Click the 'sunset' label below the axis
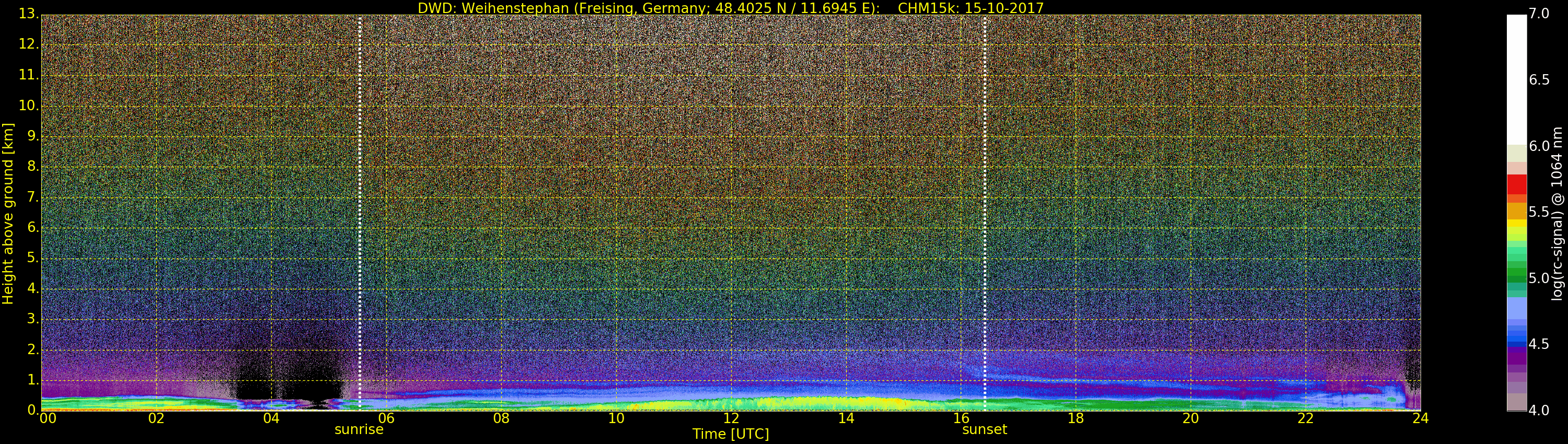 984,429
